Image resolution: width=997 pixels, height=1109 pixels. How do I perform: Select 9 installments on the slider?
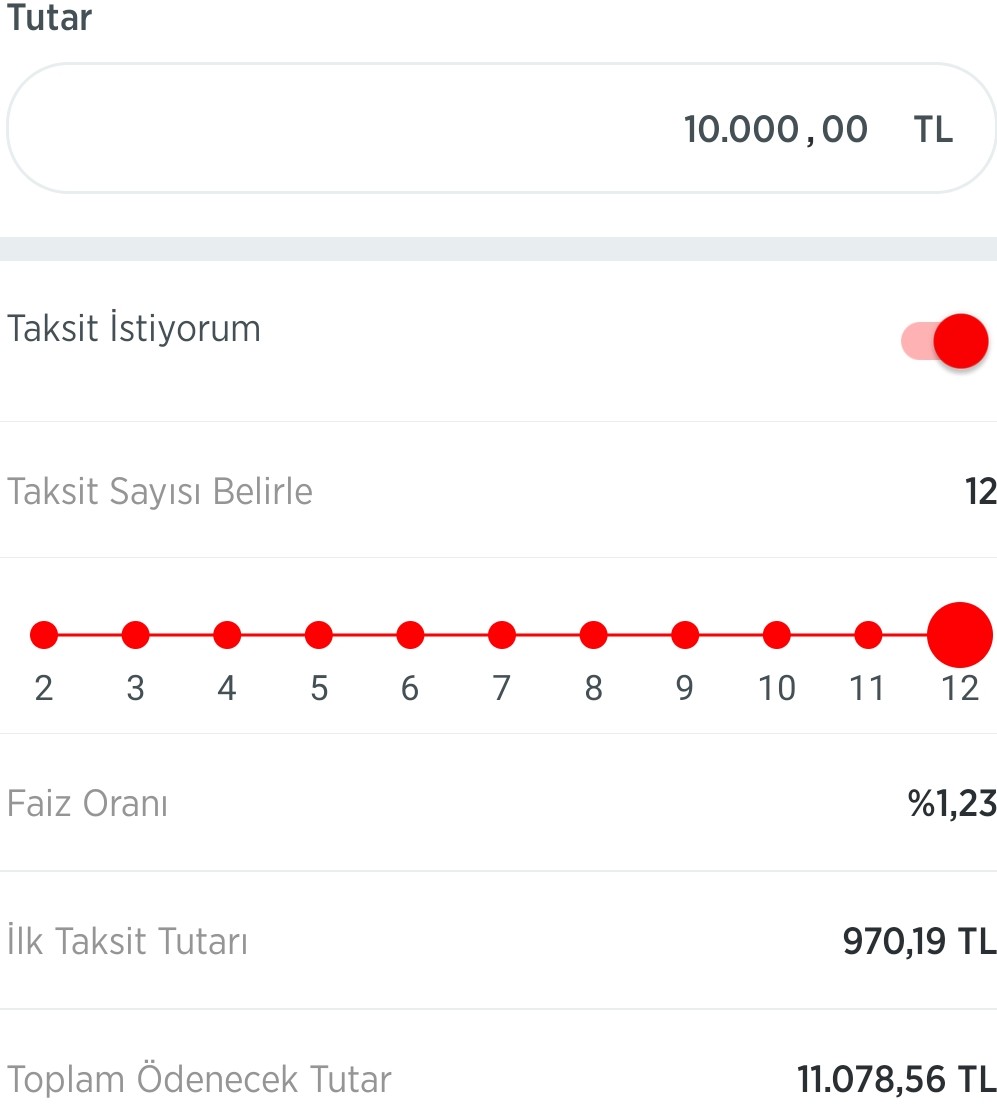click(684, 635)
